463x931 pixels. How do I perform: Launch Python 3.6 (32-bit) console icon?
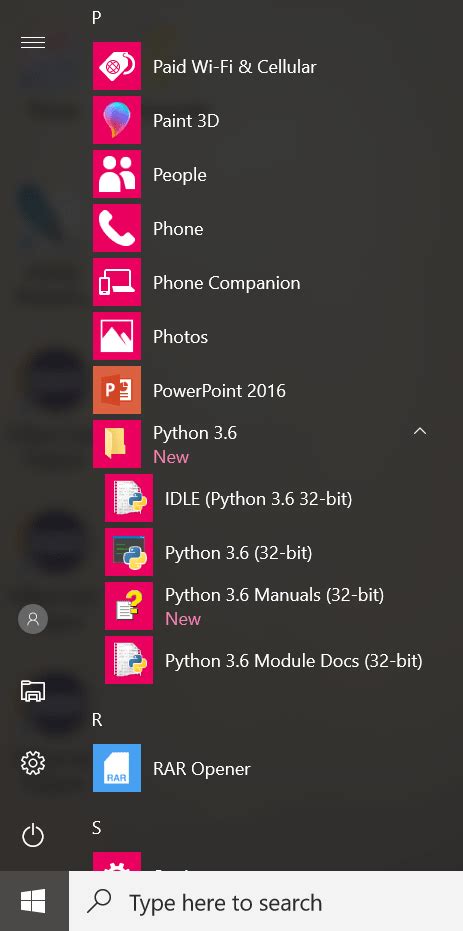tap(129, 552)
